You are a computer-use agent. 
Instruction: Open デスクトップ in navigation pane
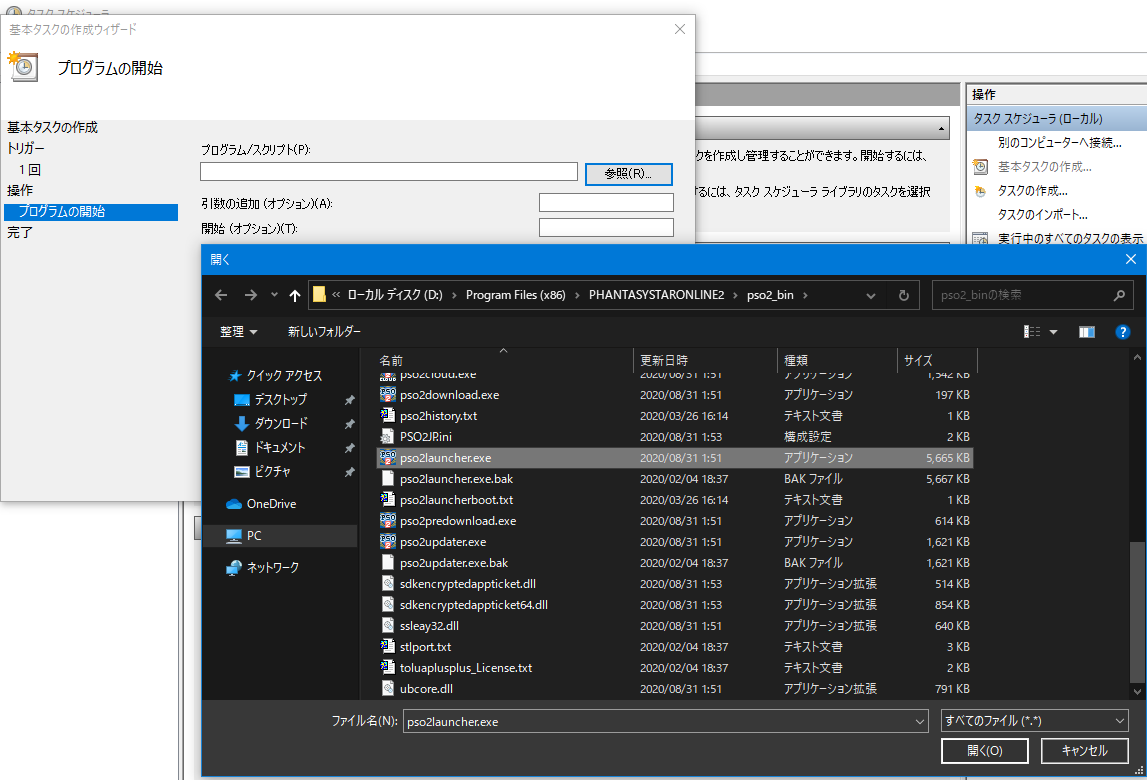[280, 400]
